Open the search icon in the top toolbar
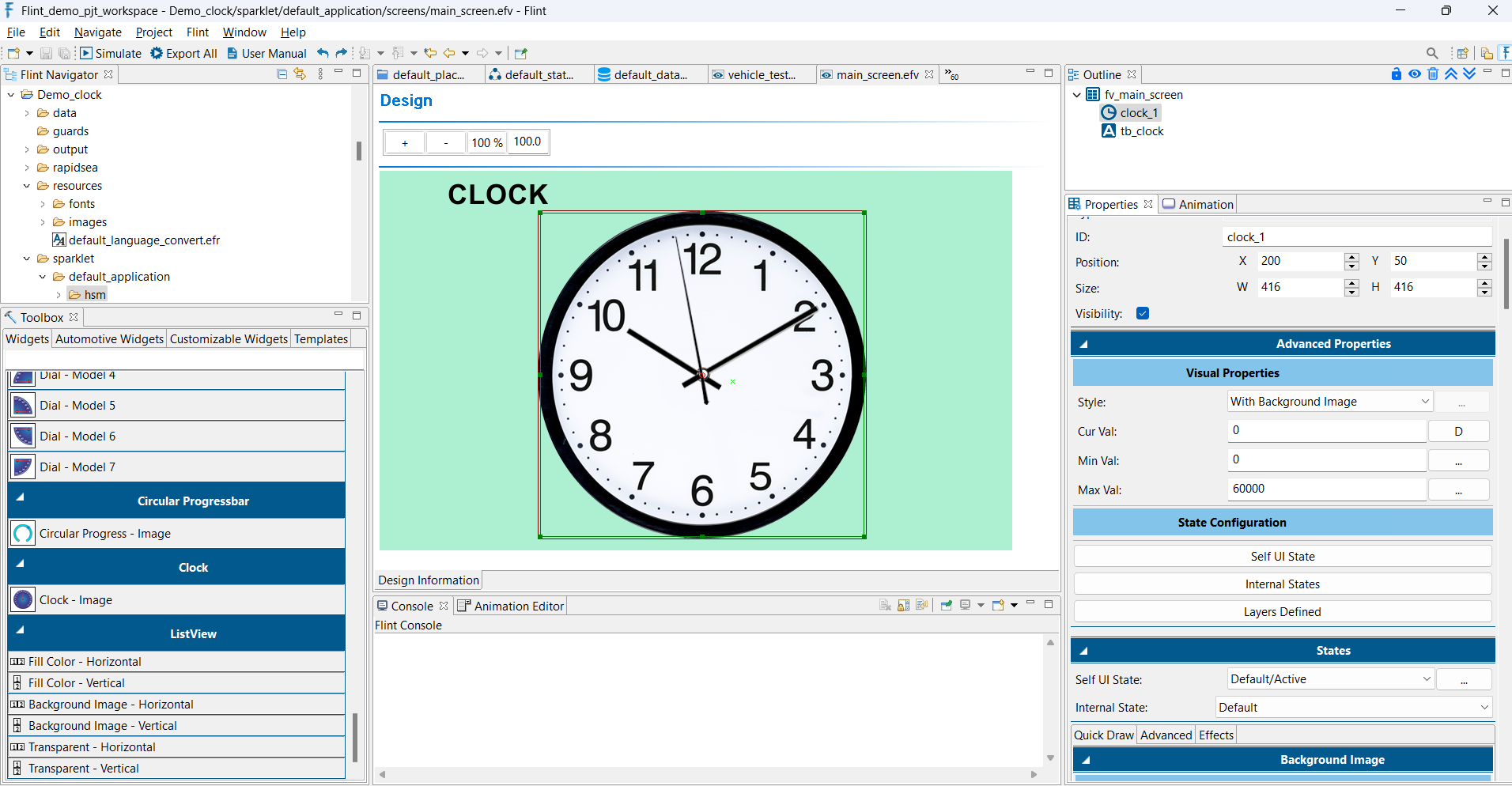The width and height of the screenshot is (1512, 786). 1431,53
